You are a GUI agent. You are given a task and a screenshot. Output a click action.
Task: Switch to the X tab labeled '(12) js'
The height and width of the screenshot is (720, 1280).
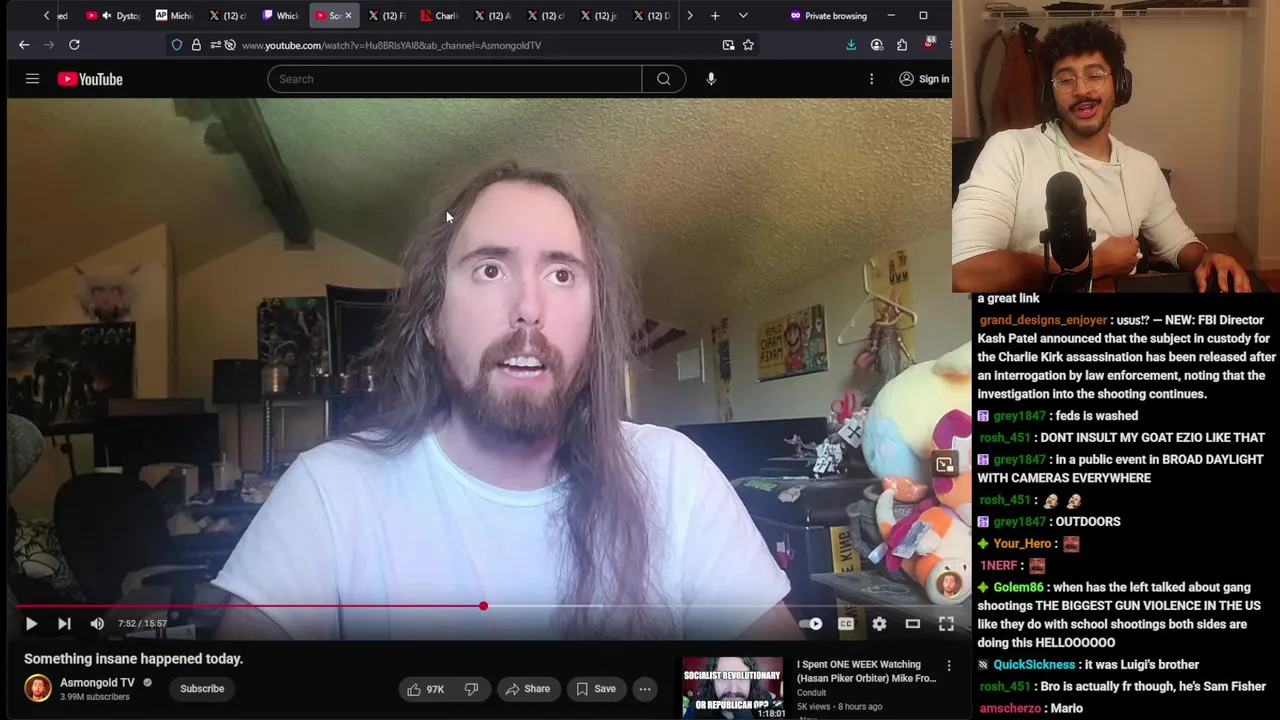coord(600,16)
